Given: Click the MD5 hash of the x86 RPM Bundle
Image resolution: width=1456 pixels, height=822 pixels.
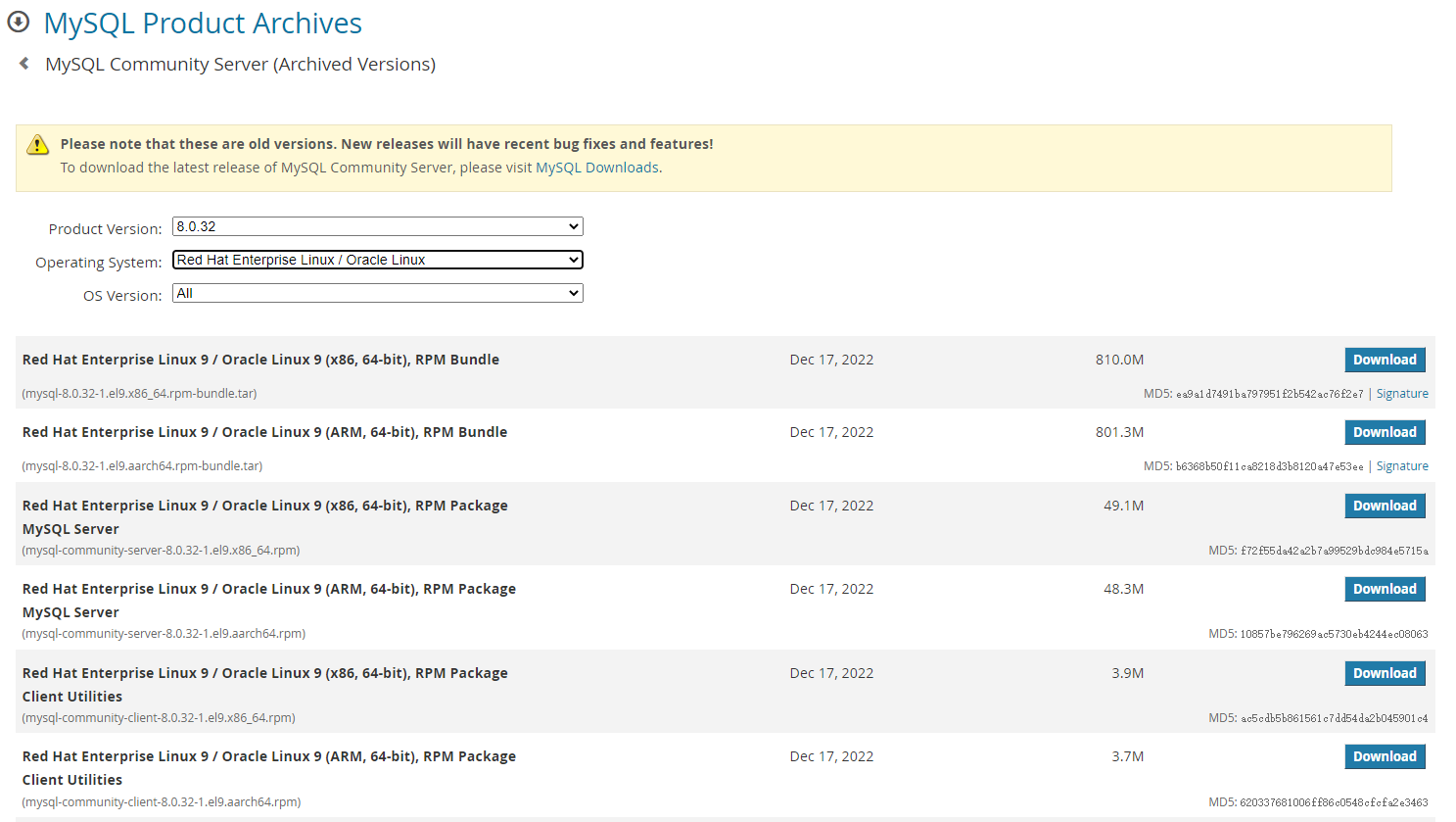Looking at the screenshot, I should click(1269, 394).
